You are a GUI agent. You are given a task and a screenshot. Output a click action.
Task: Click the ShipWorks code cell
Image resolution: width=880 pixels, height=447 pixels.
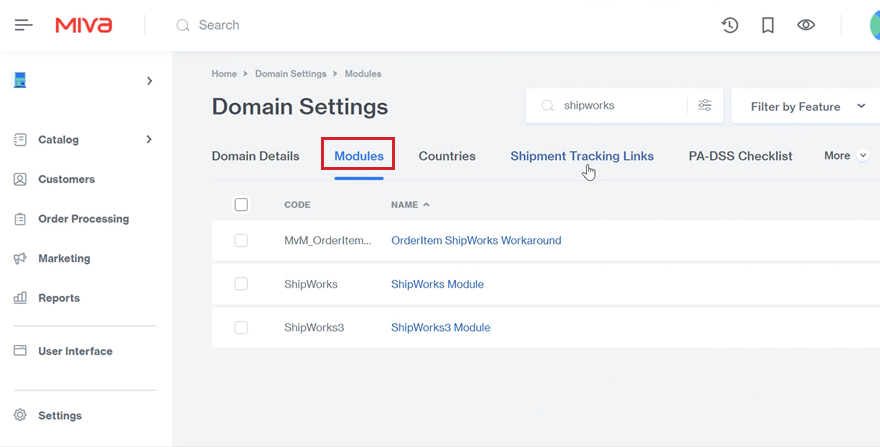(x=311, y=284)
